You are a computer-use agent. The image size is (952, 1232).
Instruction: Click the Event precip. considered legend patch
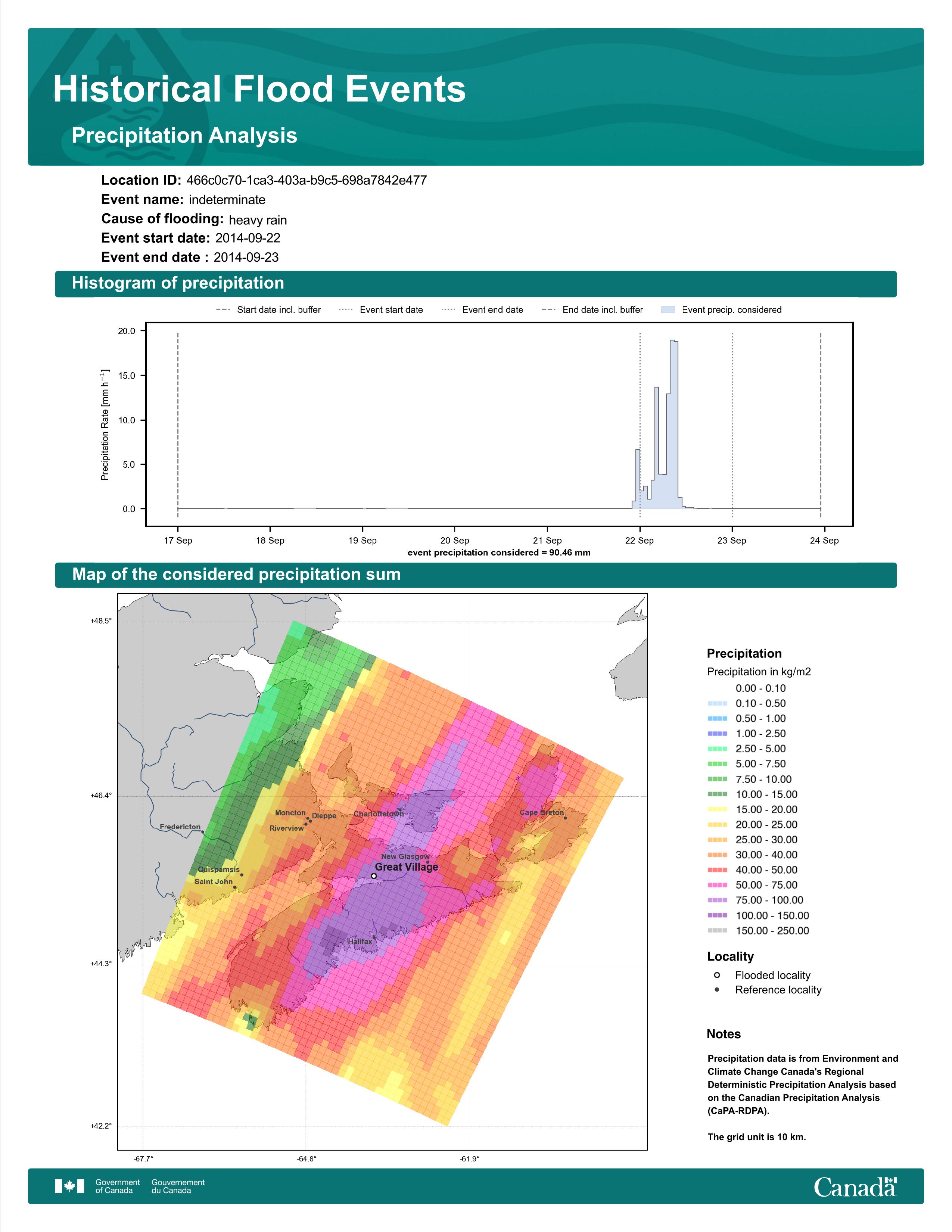click(668, 310)
